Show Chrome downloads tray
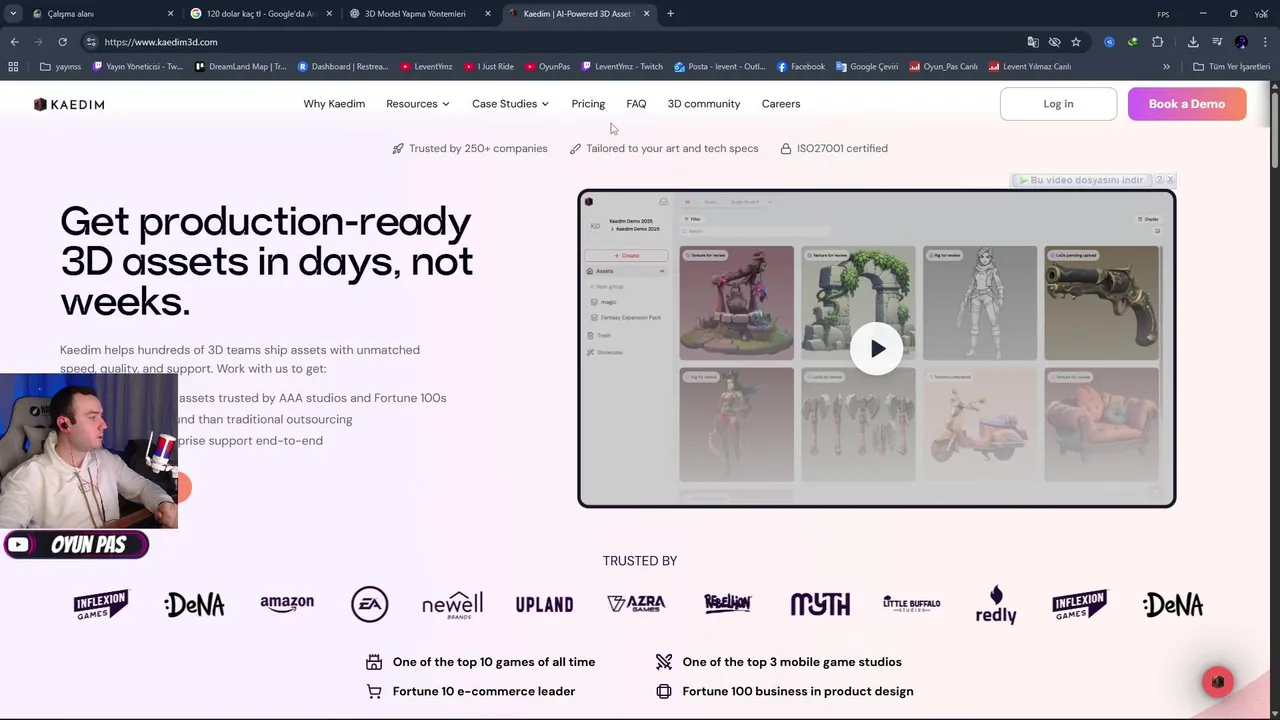The image size is (1280, 720). [1193, 42]
